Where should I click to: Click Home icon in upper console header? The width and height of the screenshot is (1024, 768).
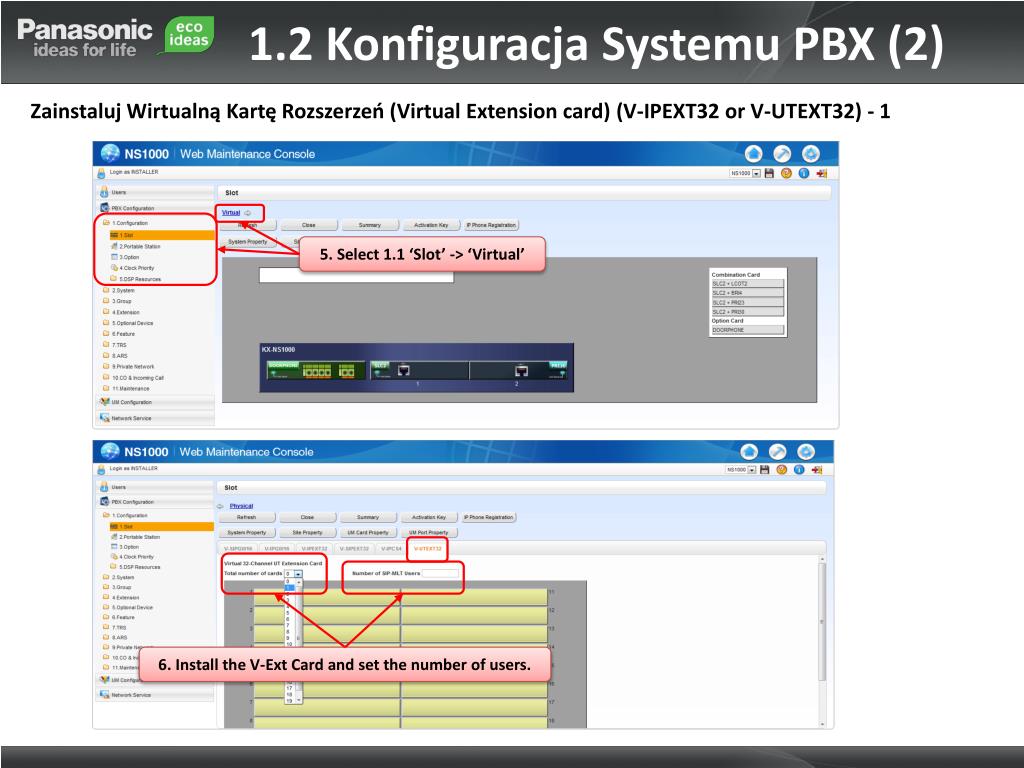754,153
